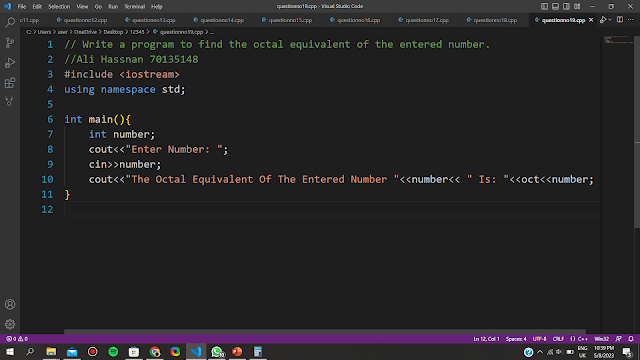This screenshot has height=360, width=640.
Task: Open the Accounts menu icon
Action: click(10, 304)
